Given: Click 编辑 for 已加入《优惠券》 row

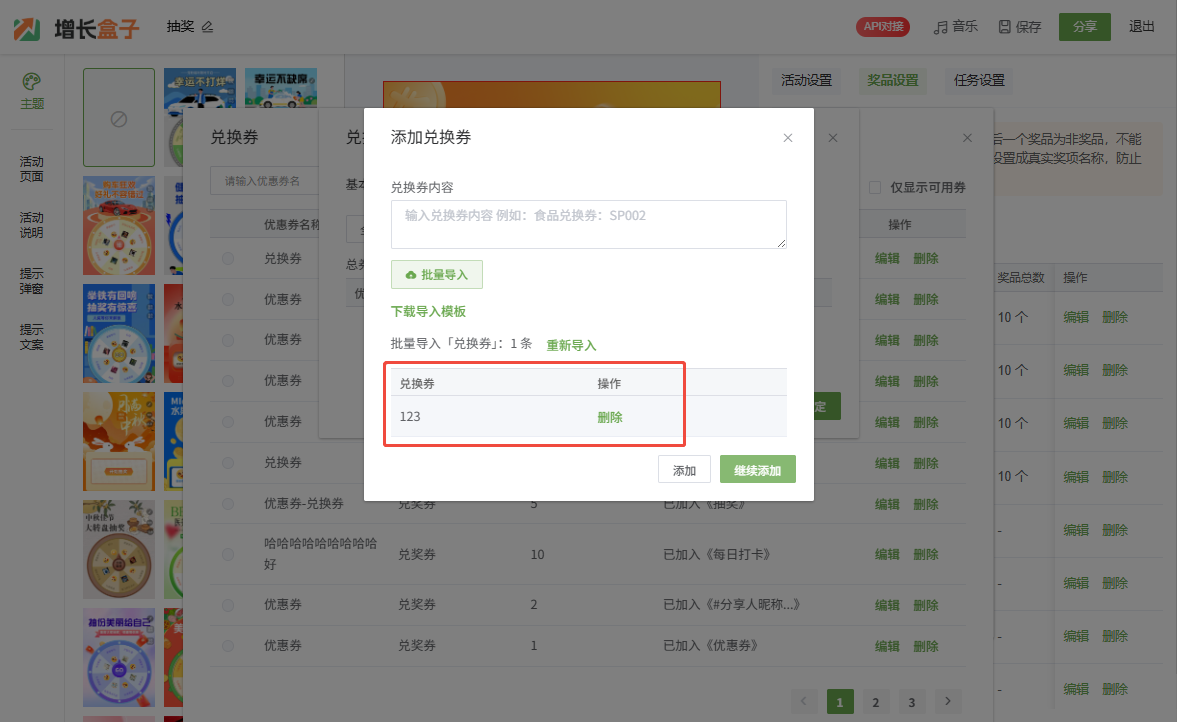Looking at the screenshot, I should pyautogui.click(x=887, y=646).
